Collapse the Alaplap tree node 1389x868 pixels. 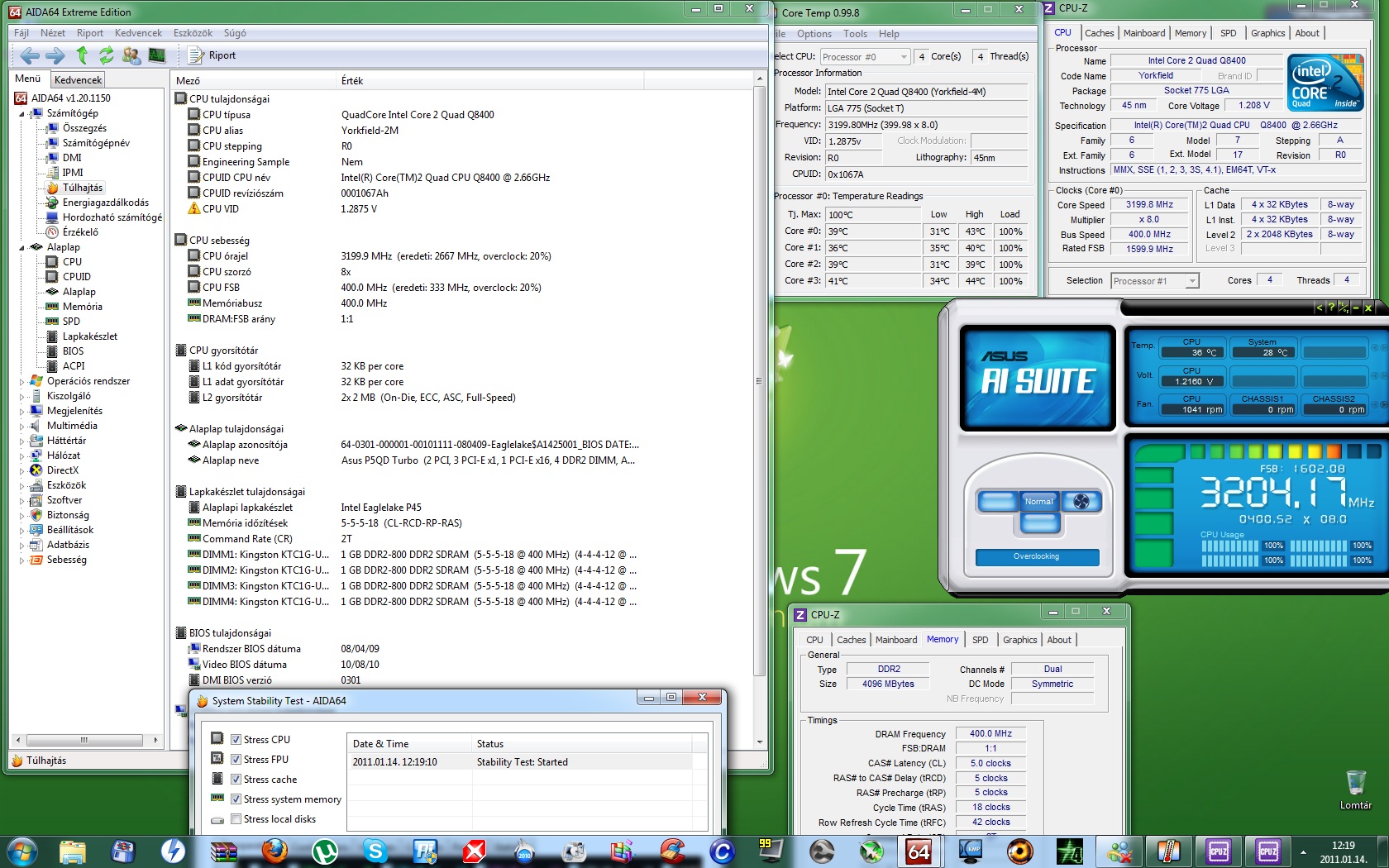(22, 247)
